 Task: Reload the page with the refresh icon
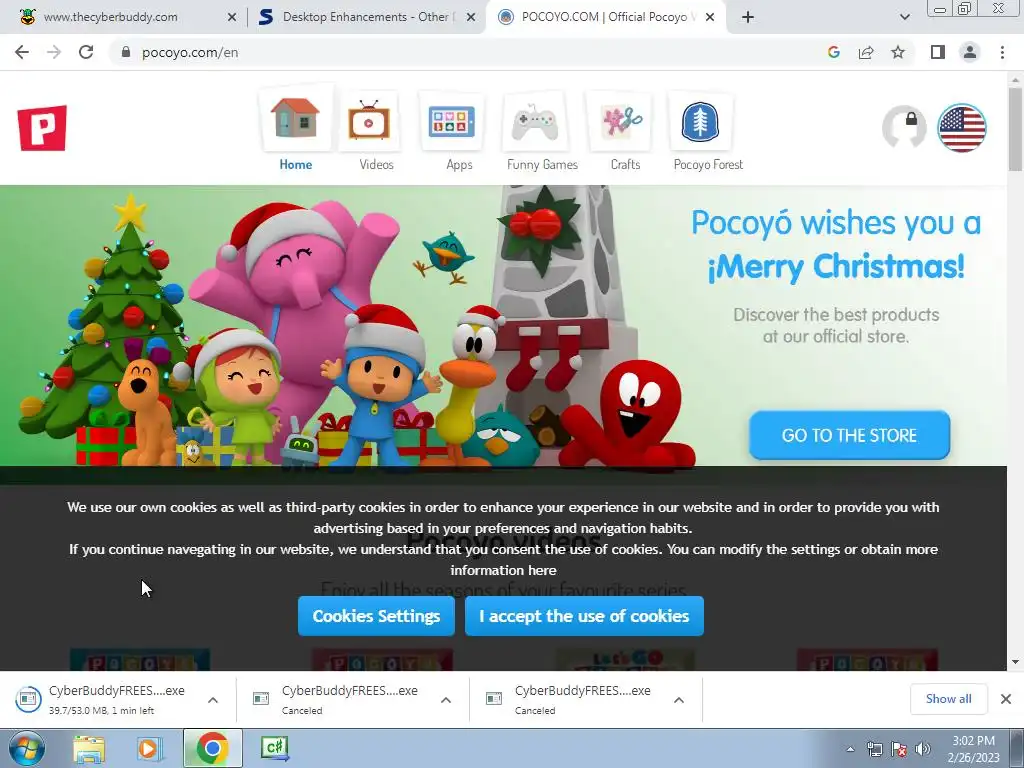pos(86,52)
